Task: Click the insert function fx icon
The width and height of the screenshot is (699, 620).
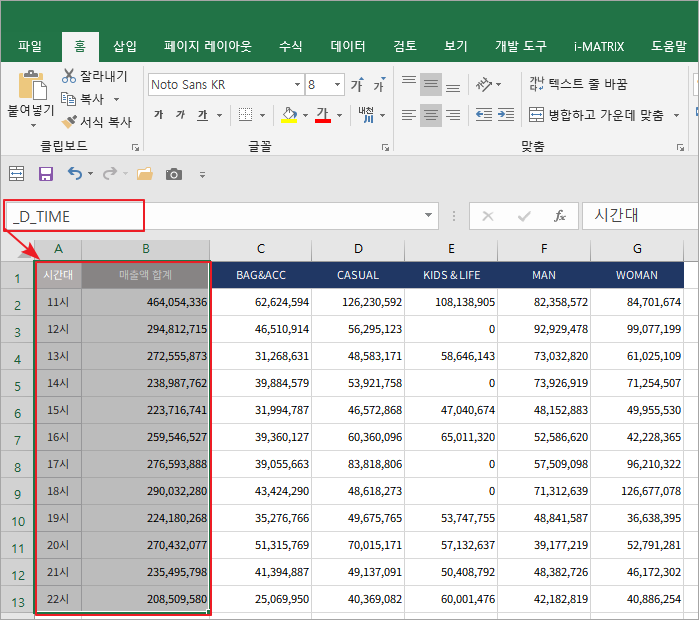Action: 560,216
